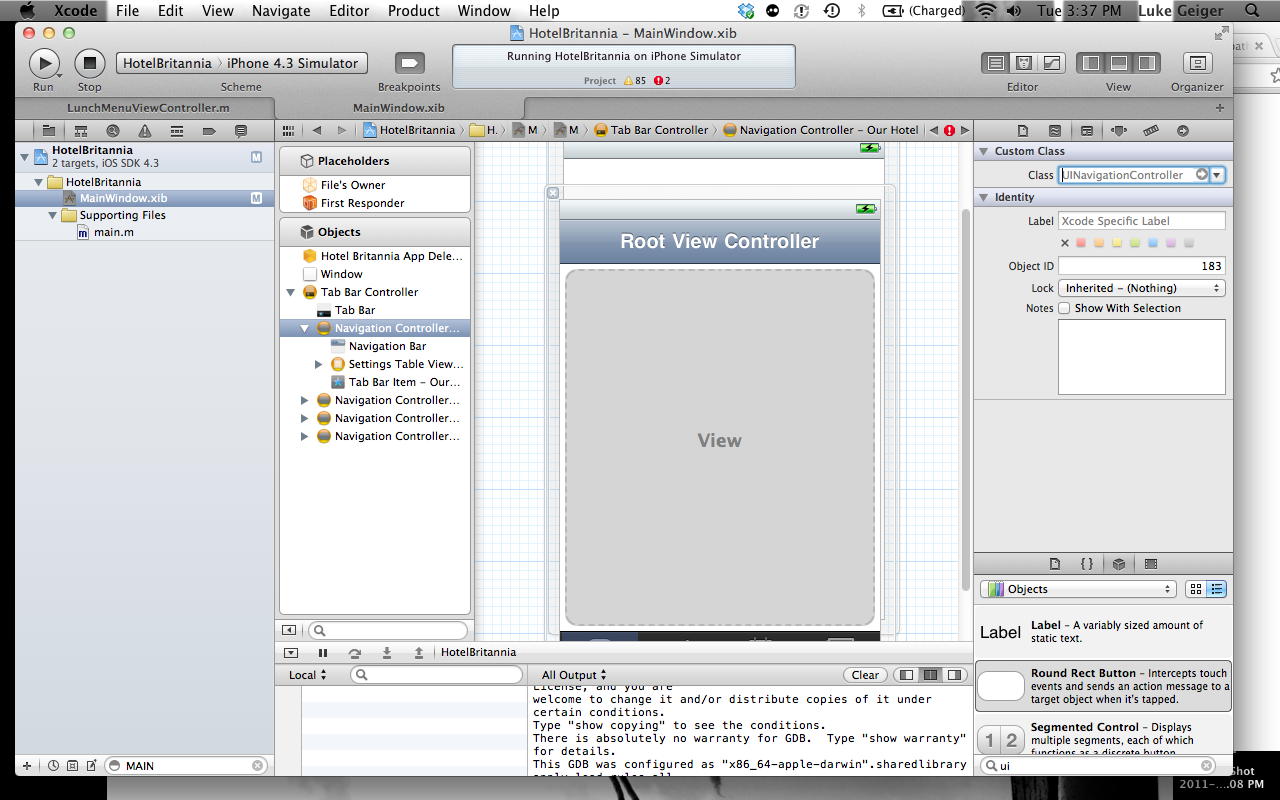Switch to MainWindow.xib tab
1280x800 pixels.
[399, 108]
